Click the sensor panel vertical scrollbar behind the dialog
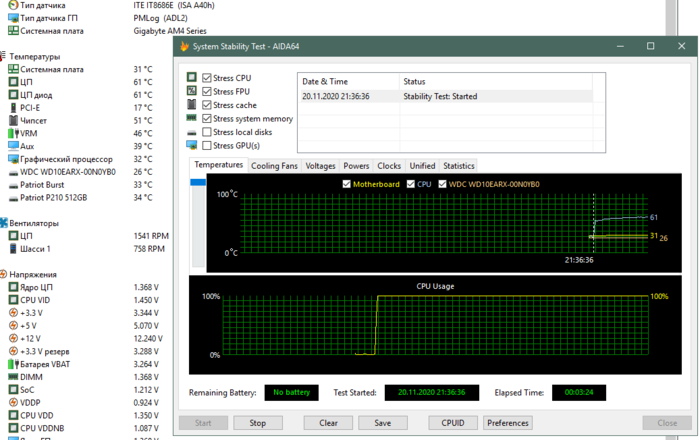This screenshot has height=440, width=700. tap(671, 18)
